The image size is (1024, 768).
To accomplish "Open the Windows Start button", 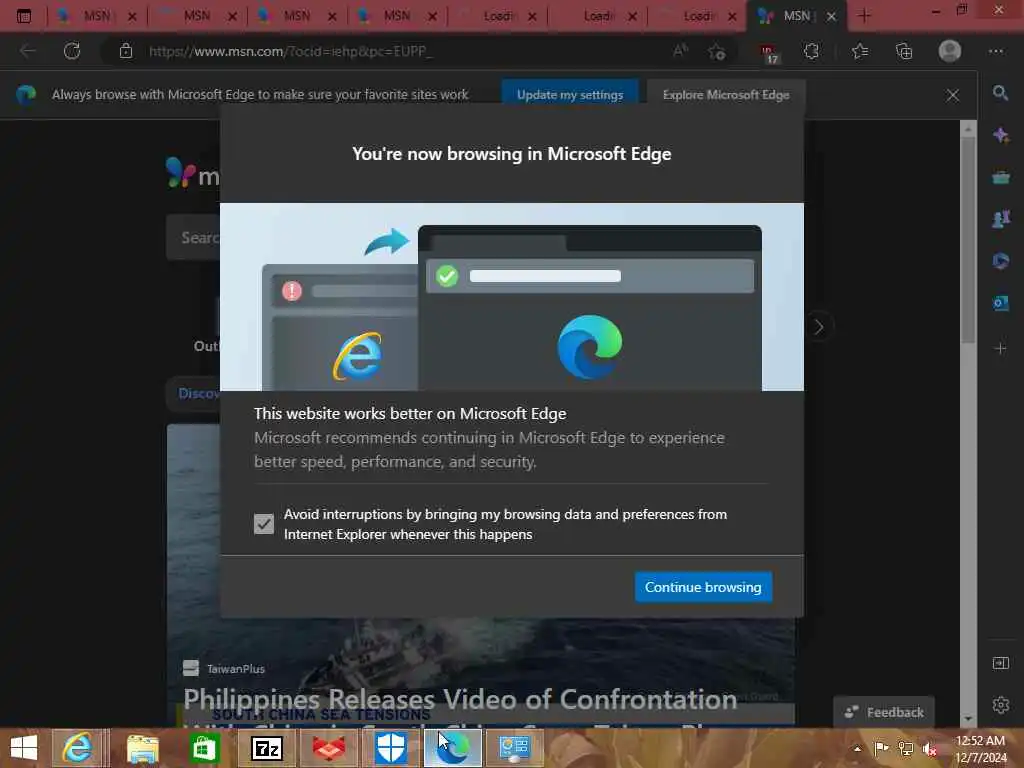I will coord(24,748).
